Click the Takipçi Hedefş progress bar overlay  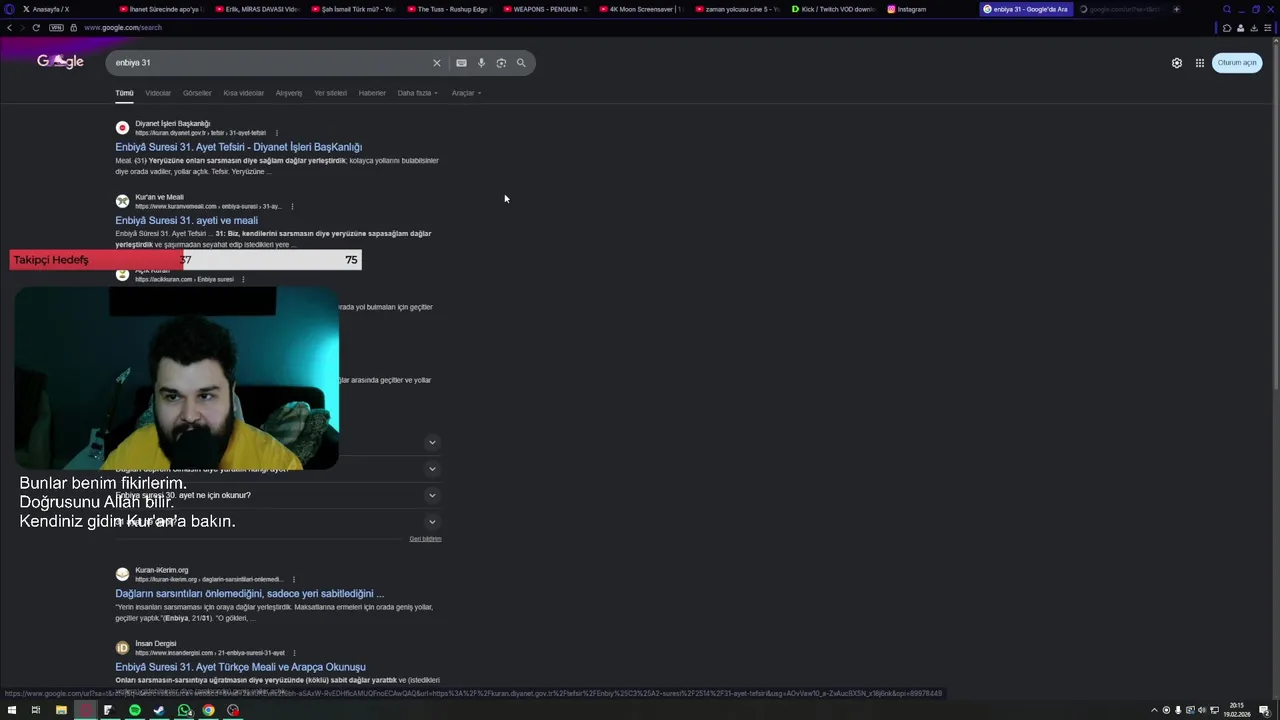[x=185, y=260]
